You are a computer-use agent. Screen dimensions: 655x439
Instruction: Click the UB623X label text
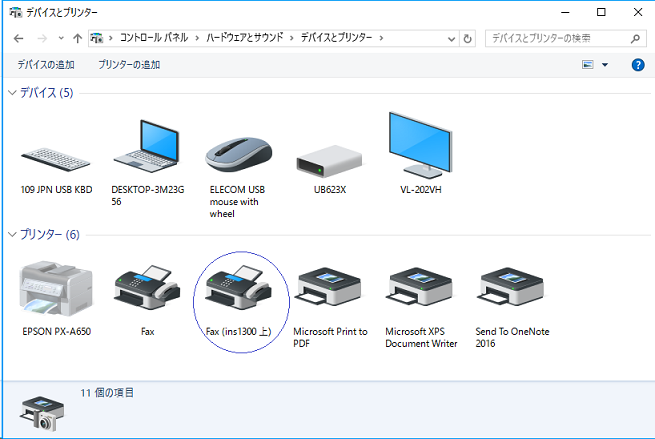330,190
